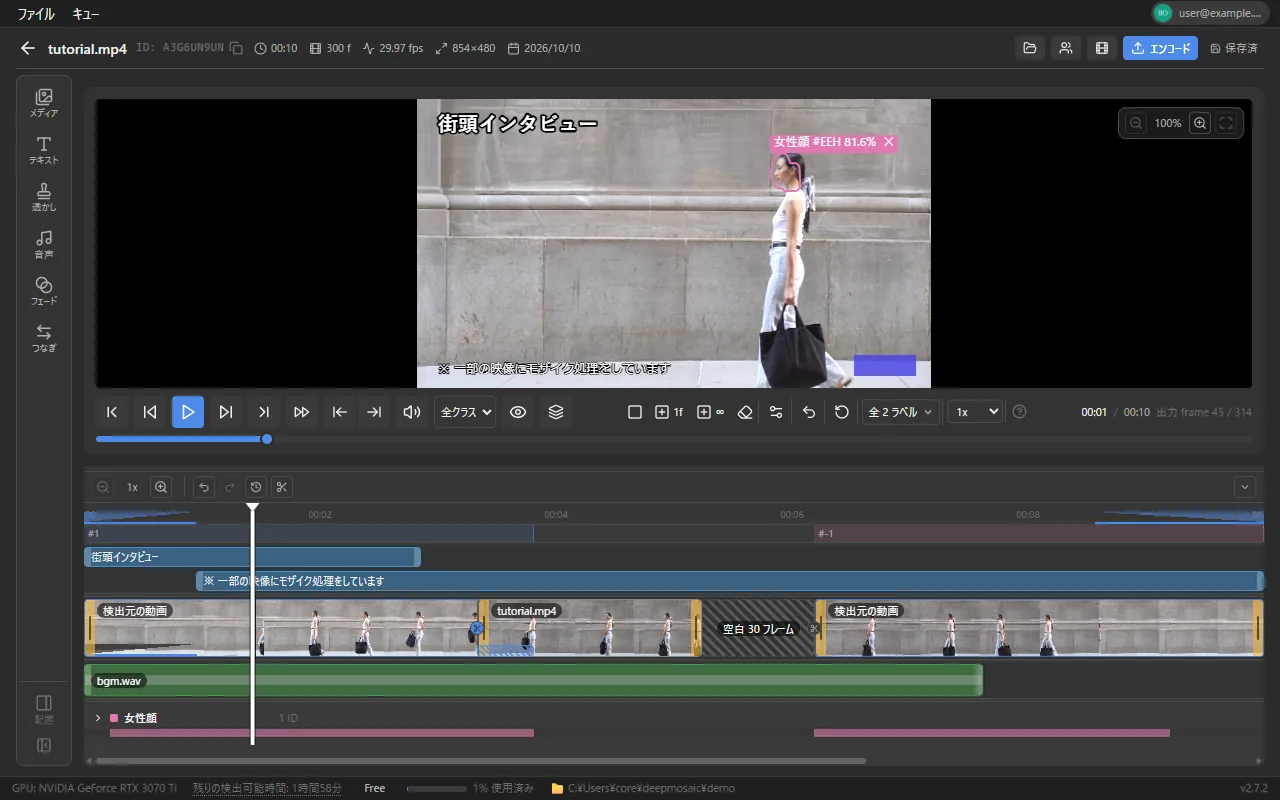The width and height of the screenshot is (1280, 800).
Task: Collapse the timeline panel with chevron
Action: click(x=1245, y=487)
